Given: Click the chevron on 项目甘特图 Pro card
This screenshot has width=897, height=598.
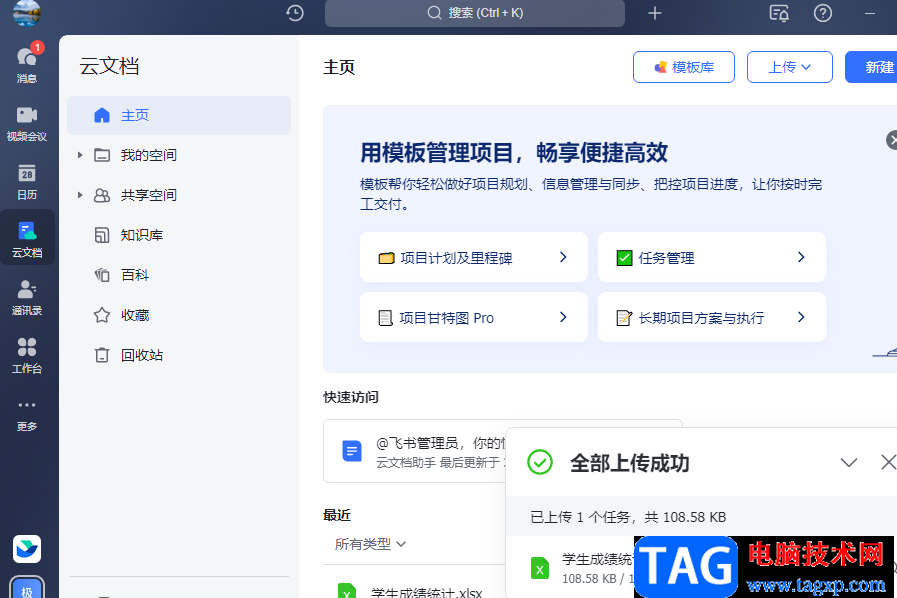Looking at the screenshot, I should (563, 318).
